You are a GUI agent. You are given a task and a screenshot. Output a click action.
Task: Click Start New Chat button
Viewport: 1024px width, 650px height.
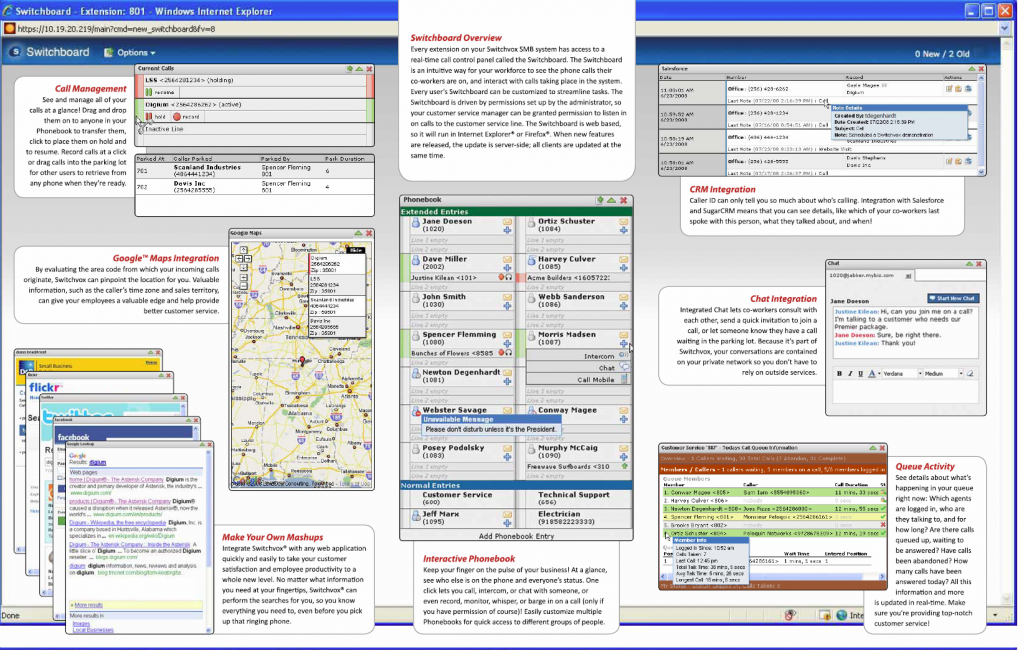tap(953, 299)
